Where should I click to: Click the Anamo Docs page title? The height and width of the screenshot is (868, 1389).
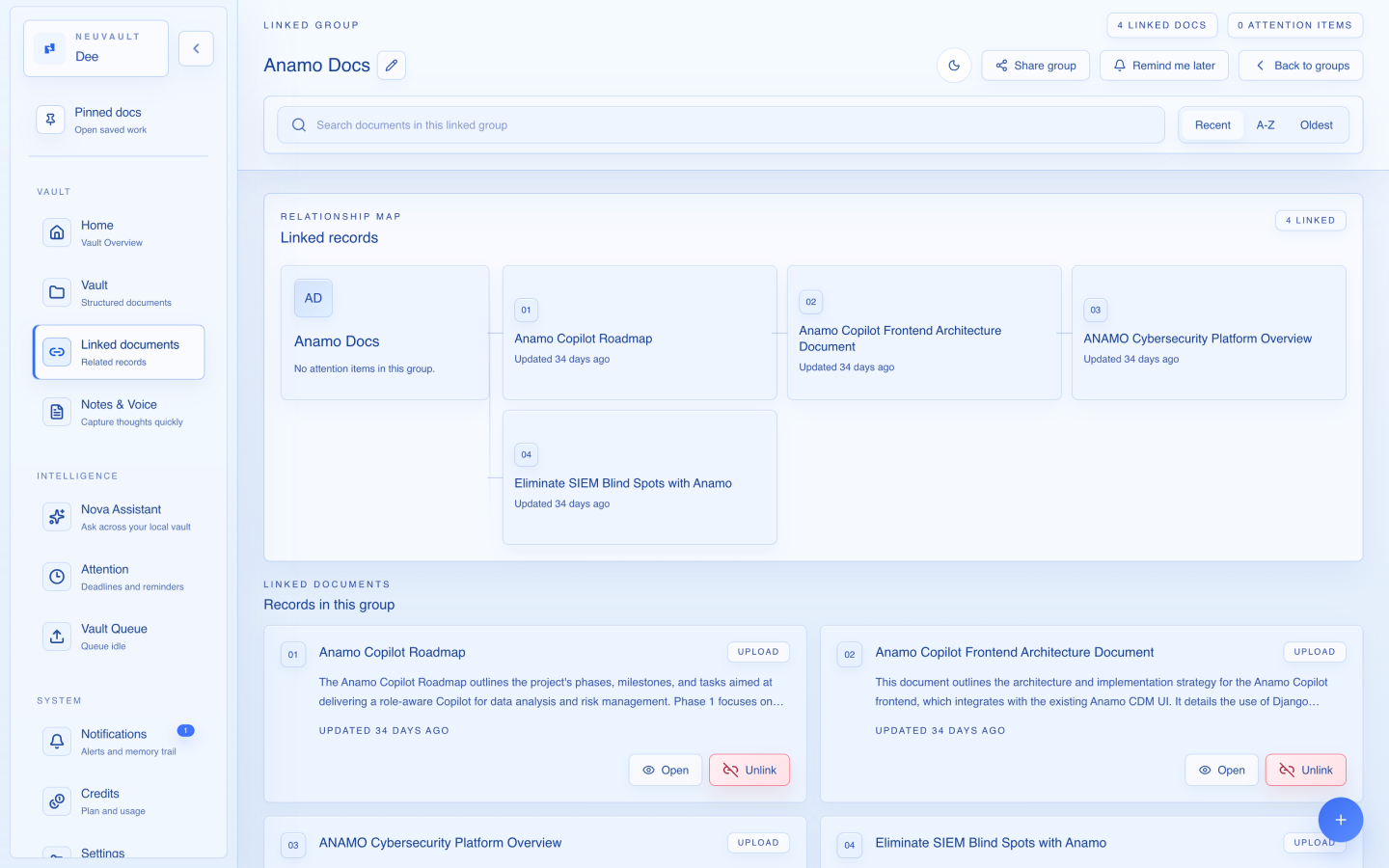[x=317, y=66]
